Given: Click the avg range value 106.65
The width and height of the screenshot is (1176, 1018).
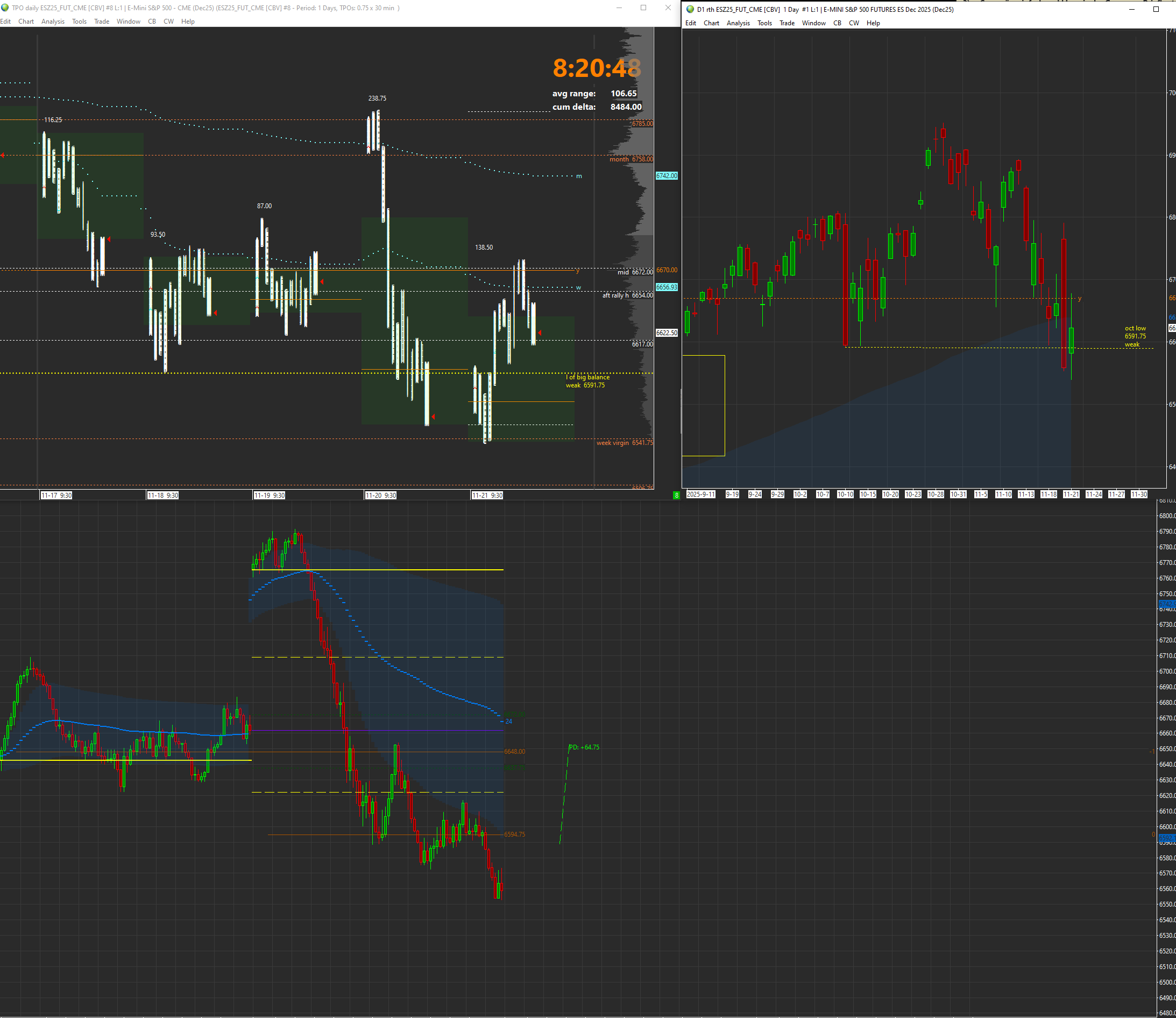Looking at the screenshot, I should click(624, 94).
